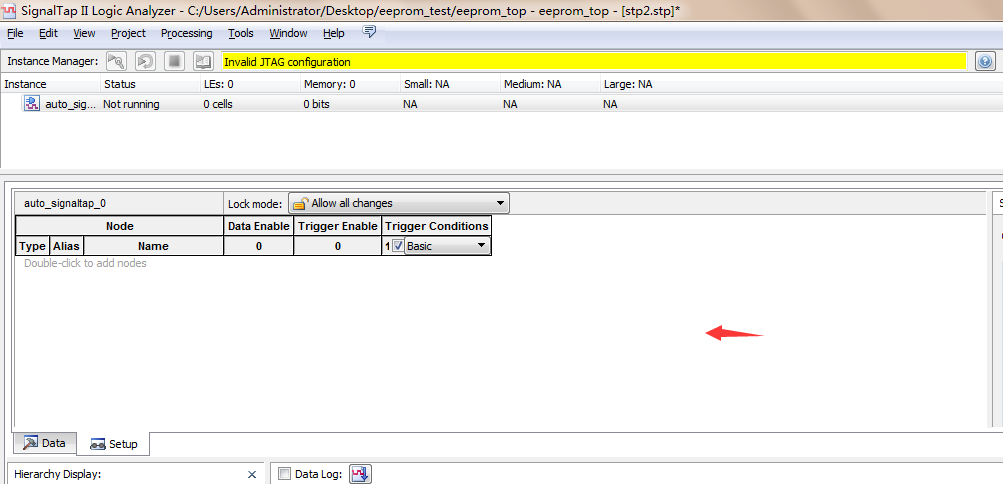Viewport: 1003px width, 484px height.
Task: Click the Stop Analysis icon
Action: pos(175,61)
